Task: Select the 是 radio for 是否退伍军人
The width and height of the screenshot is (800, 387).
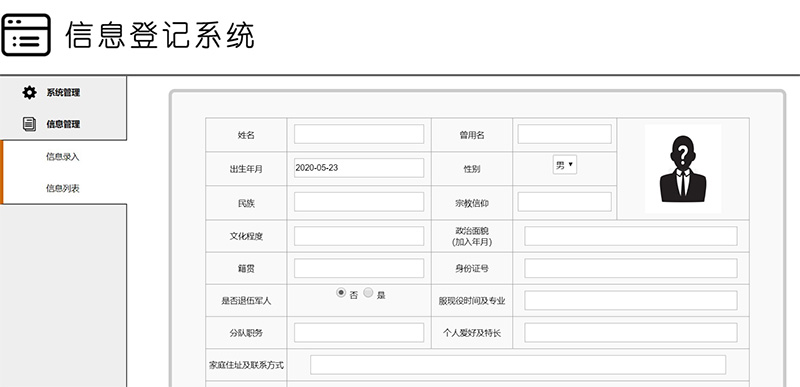Action: [x=368, y=293]
